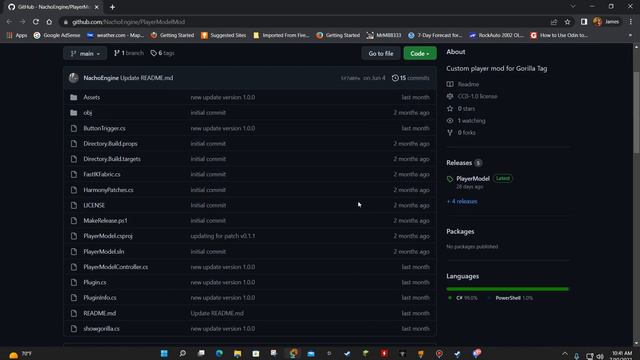Open taskbar Search magnifier
The height and width of the screenshot is (360, 640).
[182, 353]
